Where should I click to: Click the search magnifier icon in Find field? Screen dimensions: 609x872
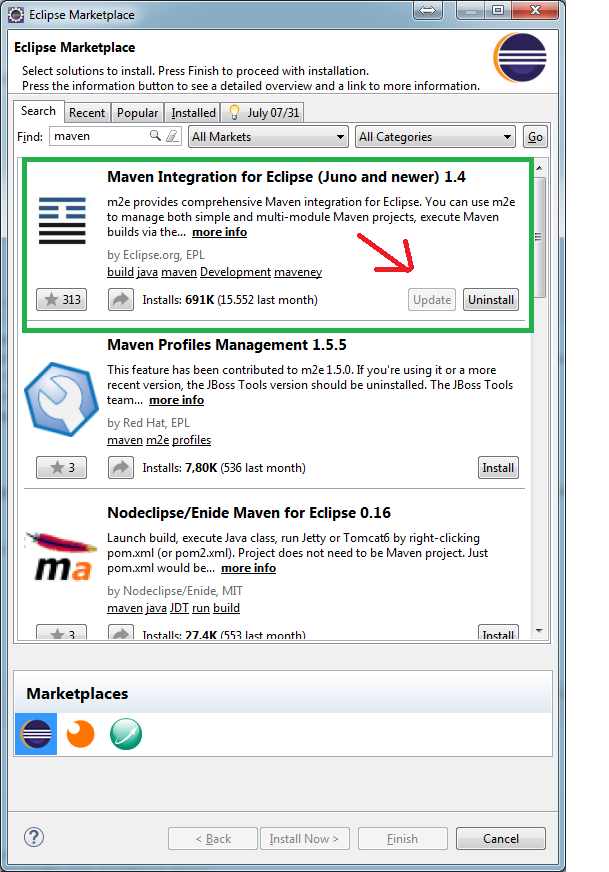[155, 136]
